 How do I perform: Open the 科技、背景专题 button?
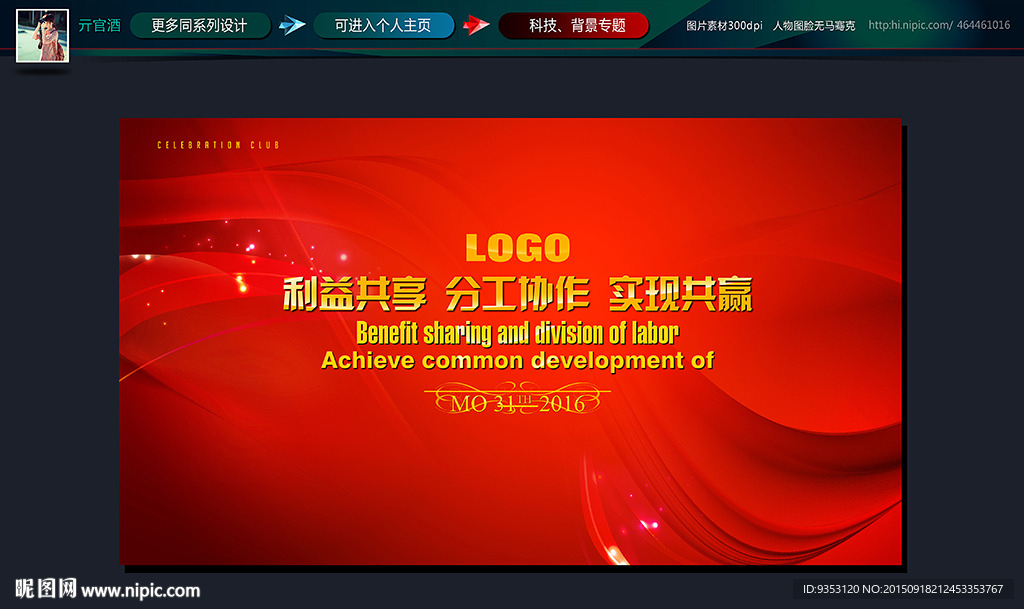[x=573, y=25]
